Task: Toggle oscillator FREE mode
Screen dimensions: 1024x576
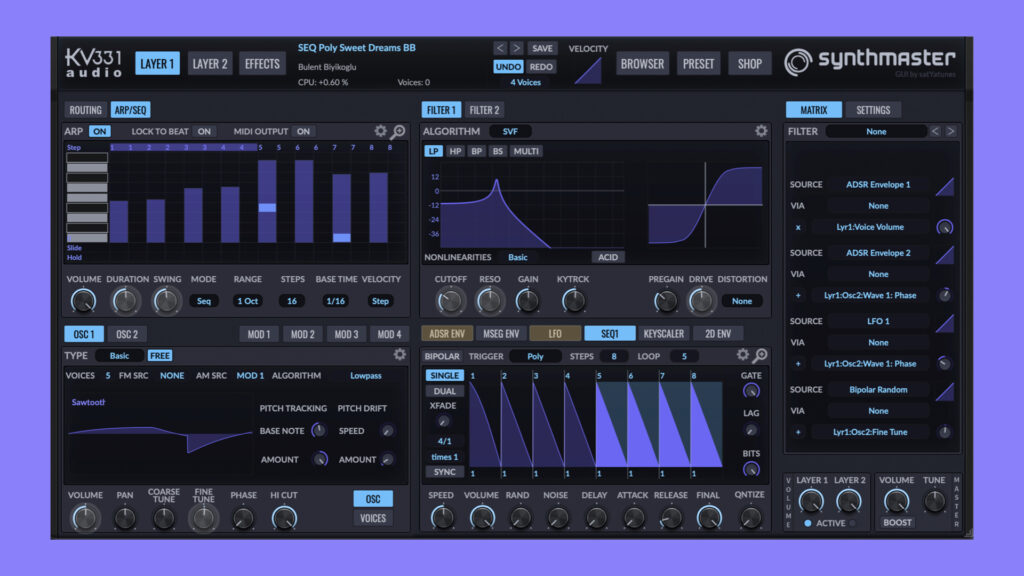Action: [x=159, y=355]
